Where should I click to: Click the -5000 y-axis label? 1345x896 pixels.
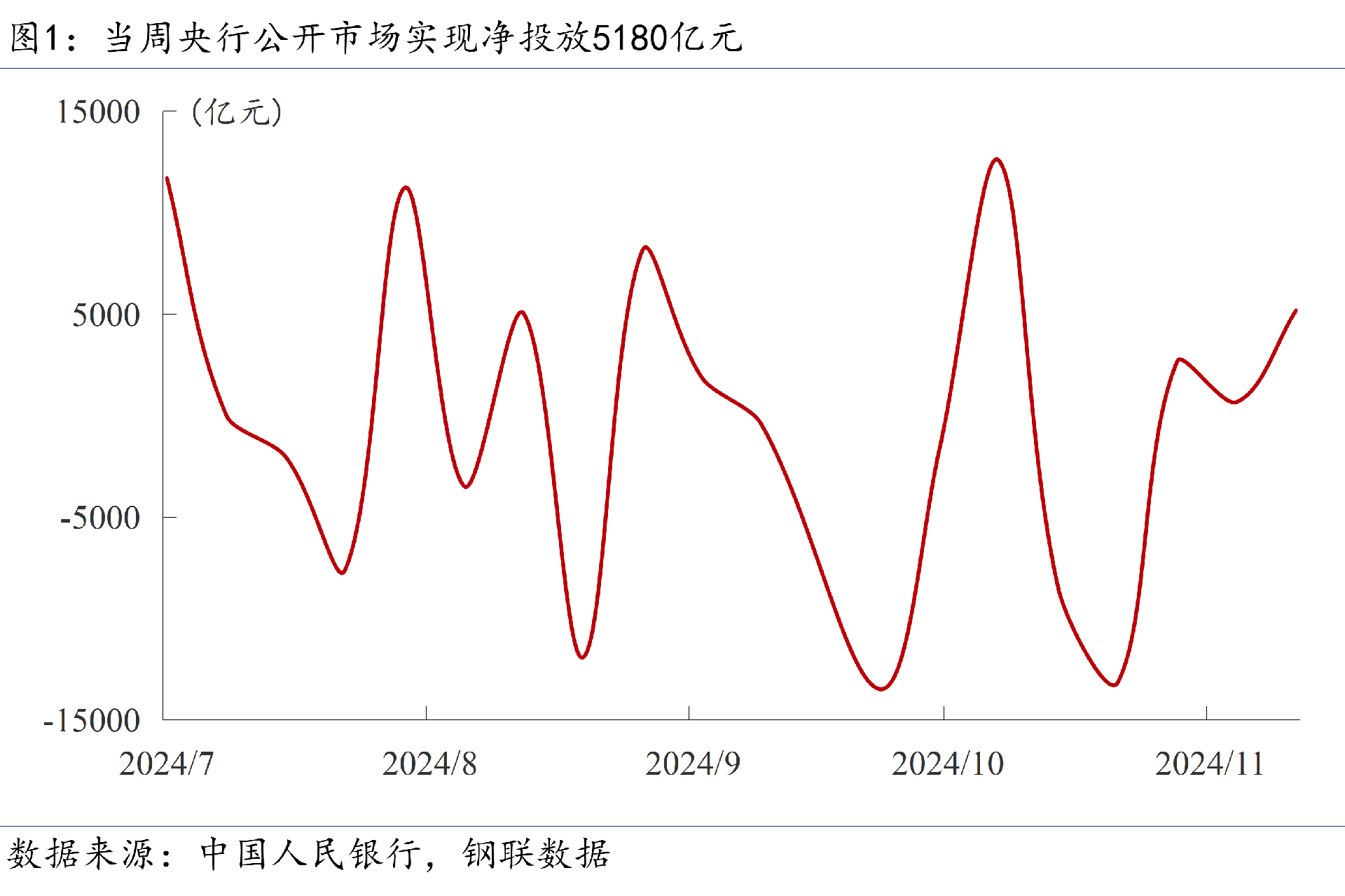coord(100,518)
